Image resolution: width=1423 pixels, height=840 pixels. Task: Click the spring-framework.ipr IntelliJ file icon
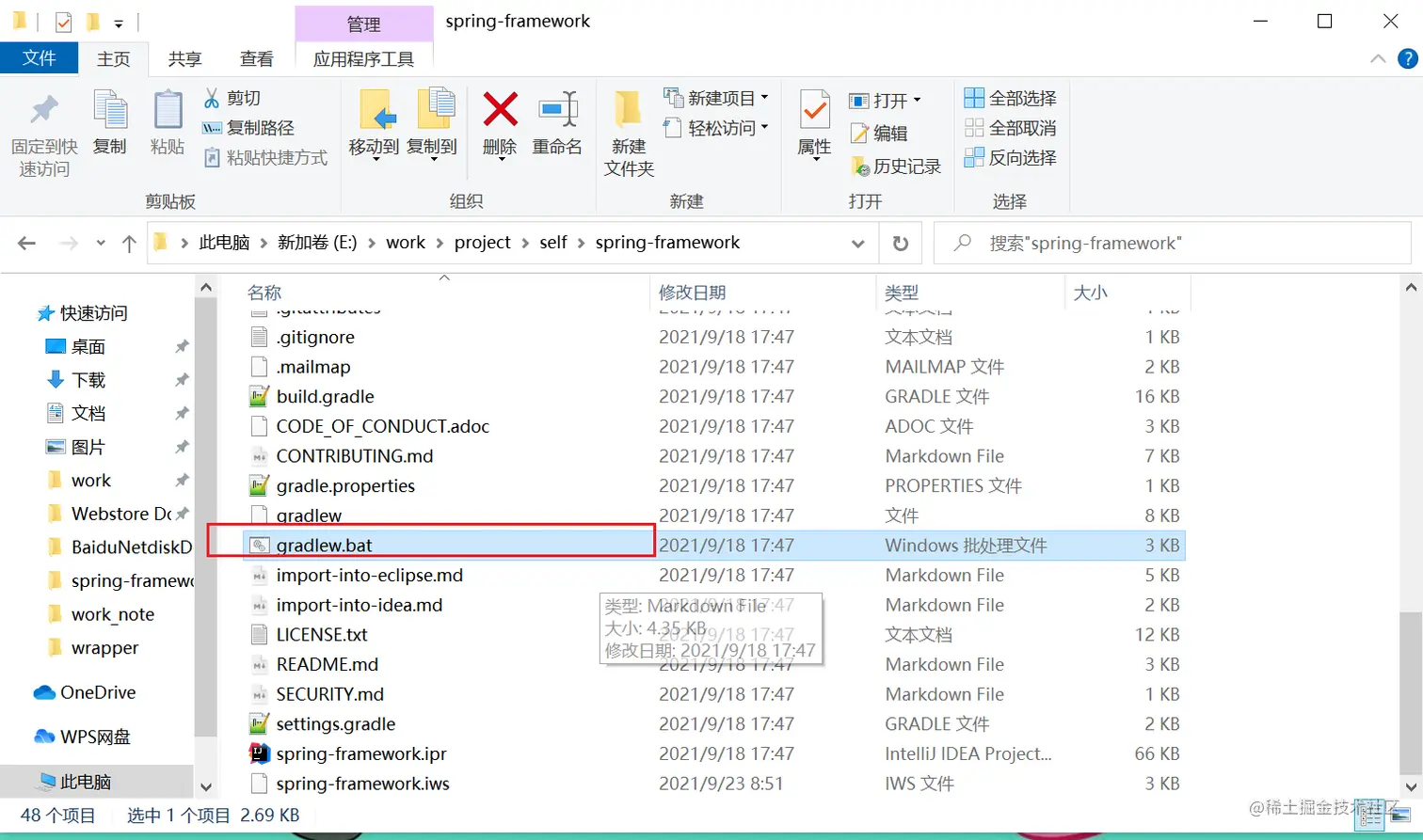(259, 753)
